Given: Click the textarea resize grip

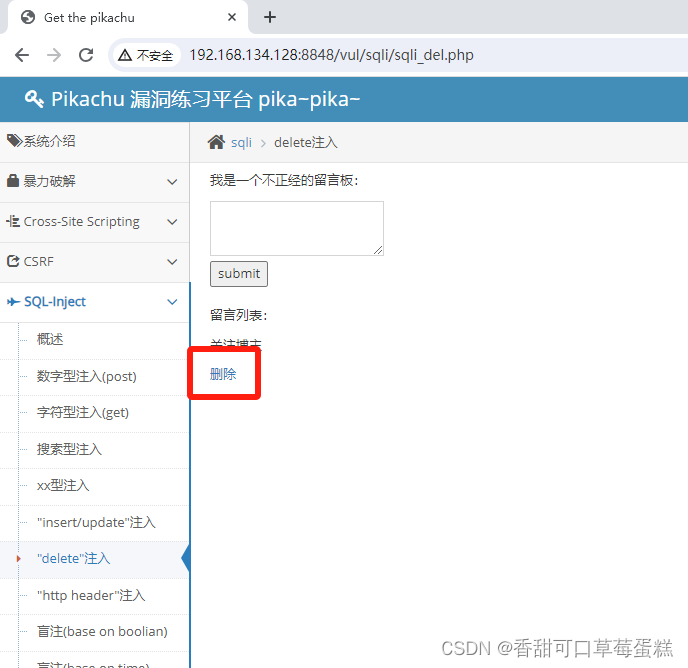Looking at the screenshot, I should tap(378, 250).
